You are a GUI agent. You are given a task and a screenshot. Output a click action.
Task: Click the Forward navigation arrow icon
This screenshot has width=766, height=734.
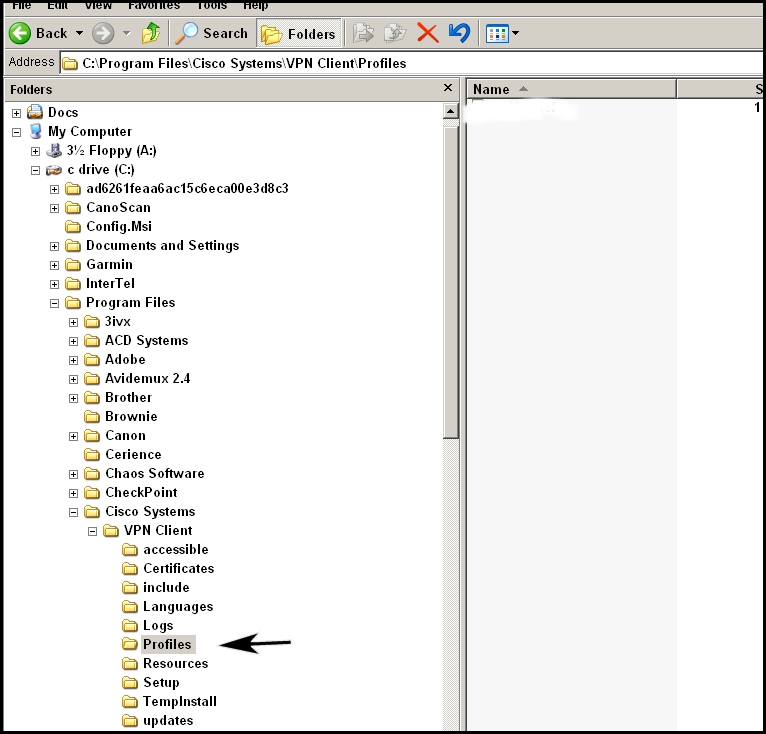pos(103,33)
